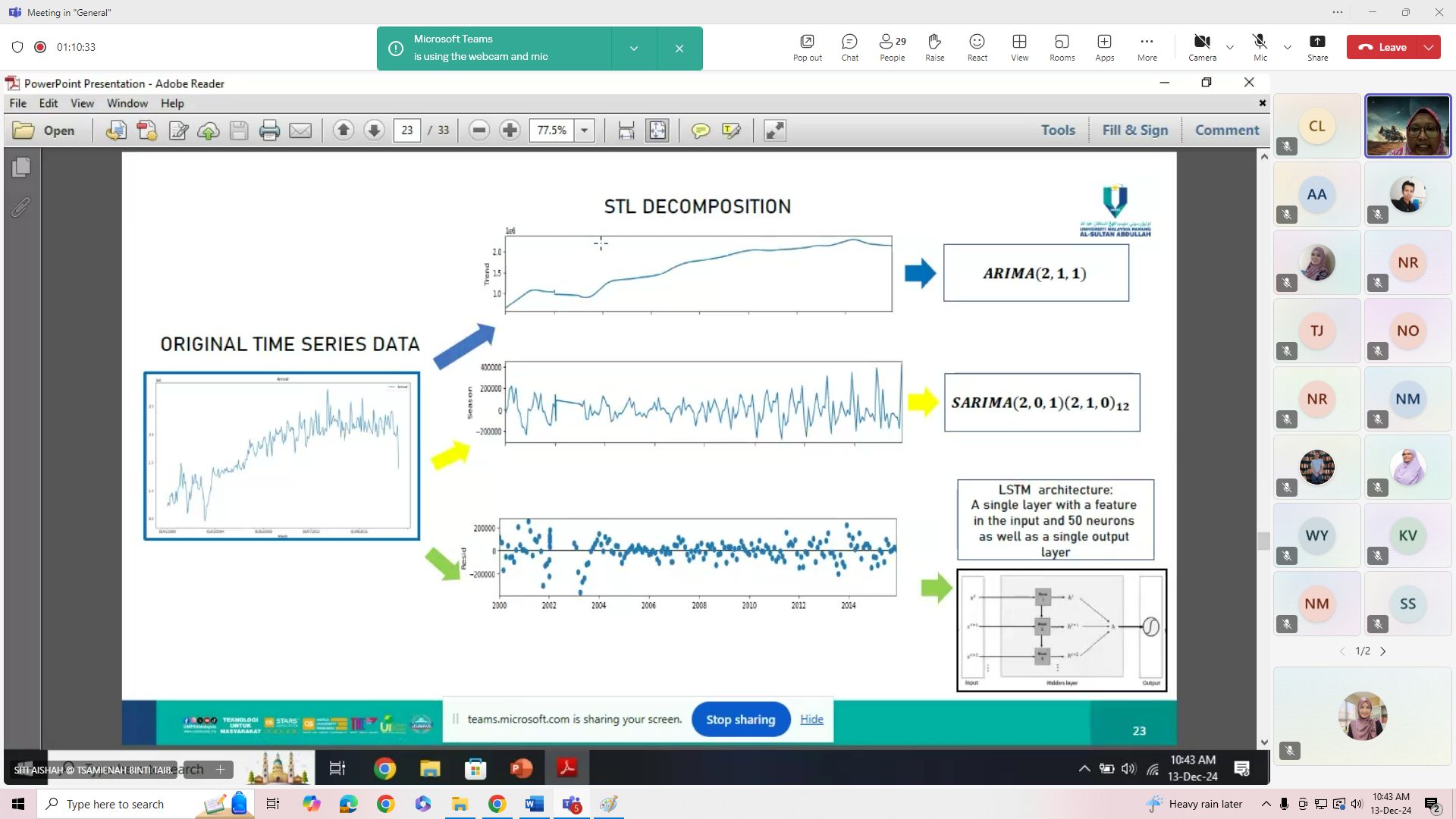Switch to read mode icon
This screenshot has width=1456, height=819.
775,130
